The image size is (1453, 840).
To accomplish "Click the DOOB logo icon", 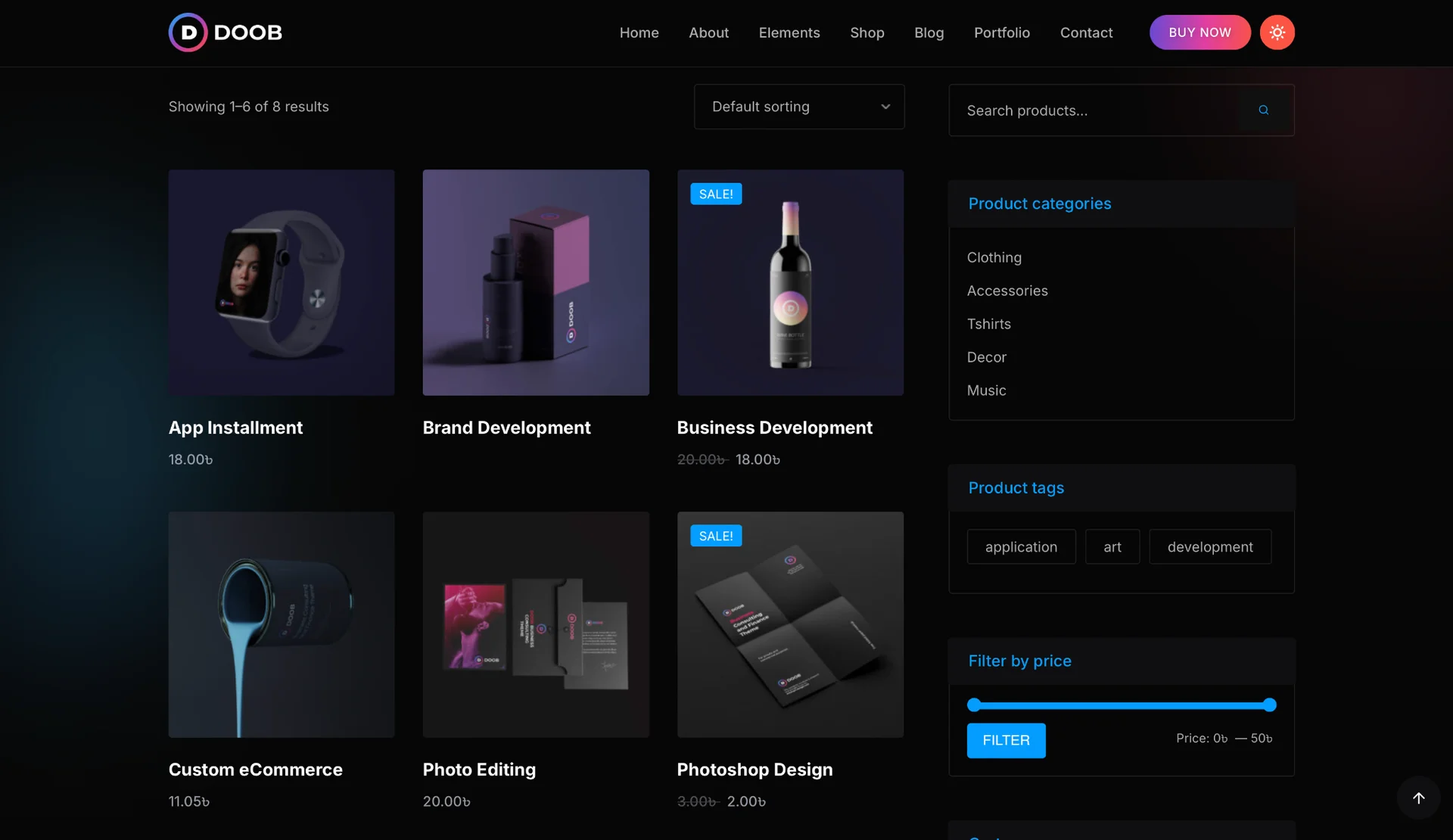I will coord(188,33).
